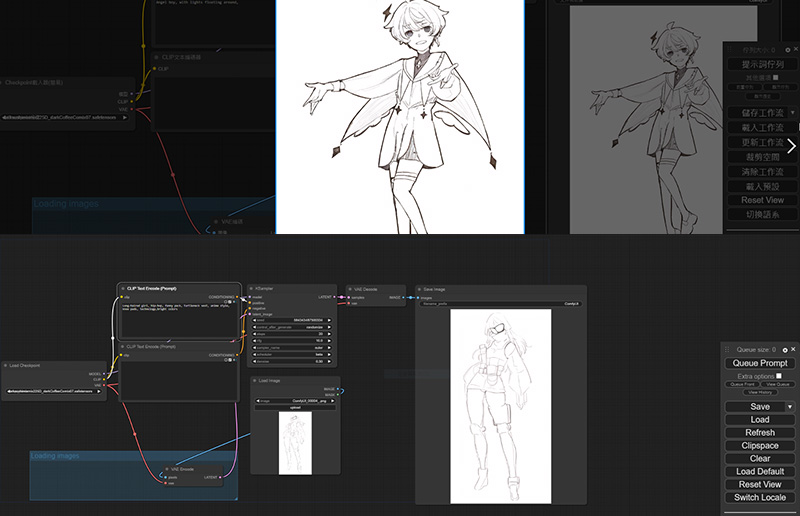Collapse the Load Image node via title dot
800x516 pixels.
pos(255,380)
